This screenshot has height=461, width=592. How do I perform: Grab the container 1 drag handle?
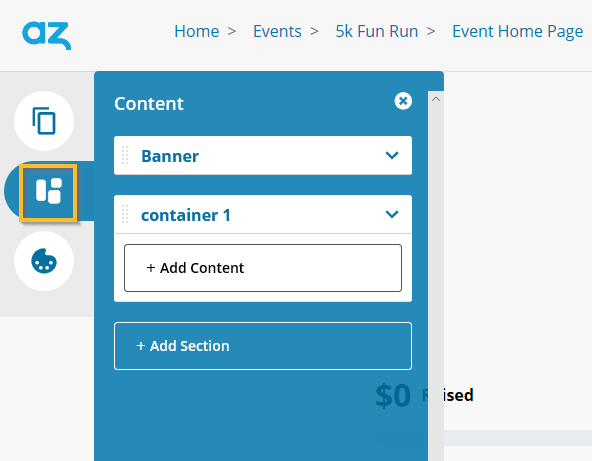click(125, 214)
